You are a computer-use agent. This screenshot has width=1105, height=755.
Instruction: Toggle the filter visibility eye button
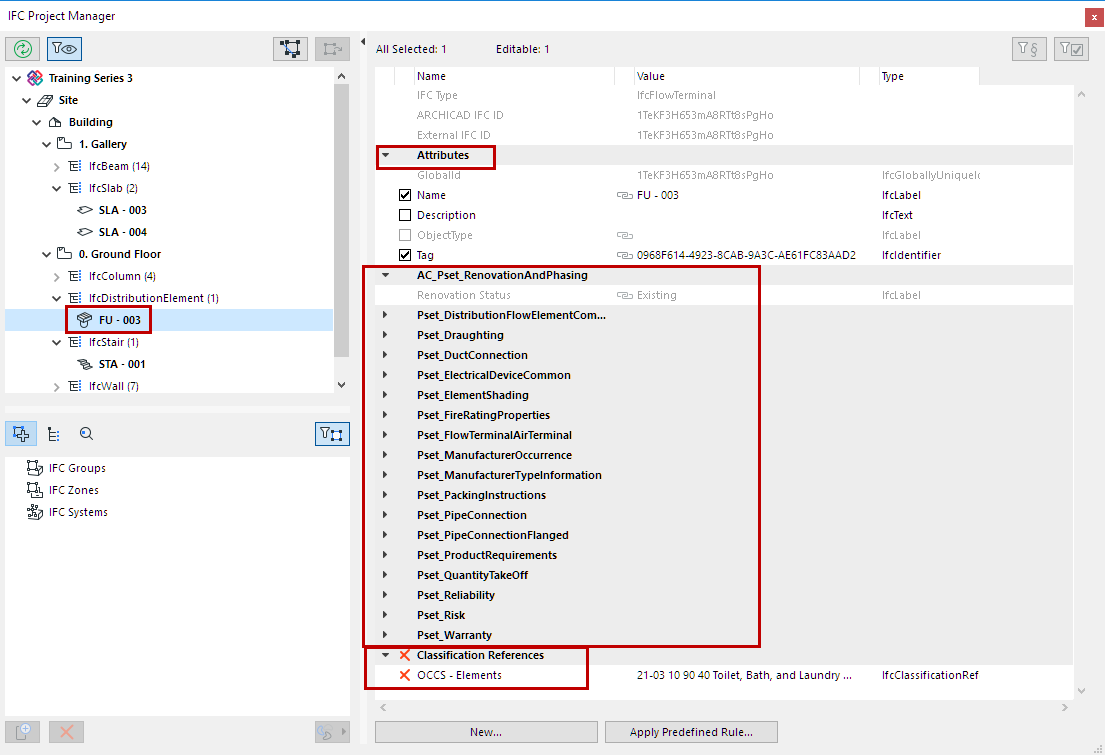[x=64, y=49]
